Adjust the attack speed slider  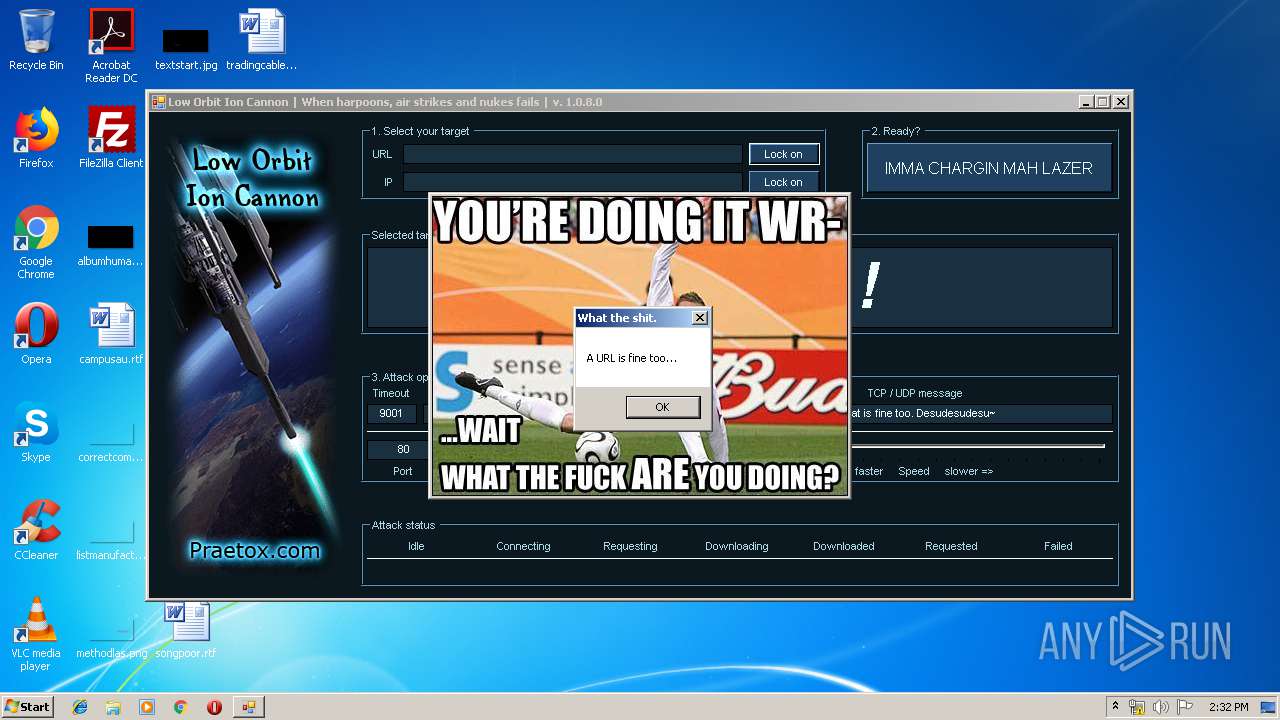976,447
